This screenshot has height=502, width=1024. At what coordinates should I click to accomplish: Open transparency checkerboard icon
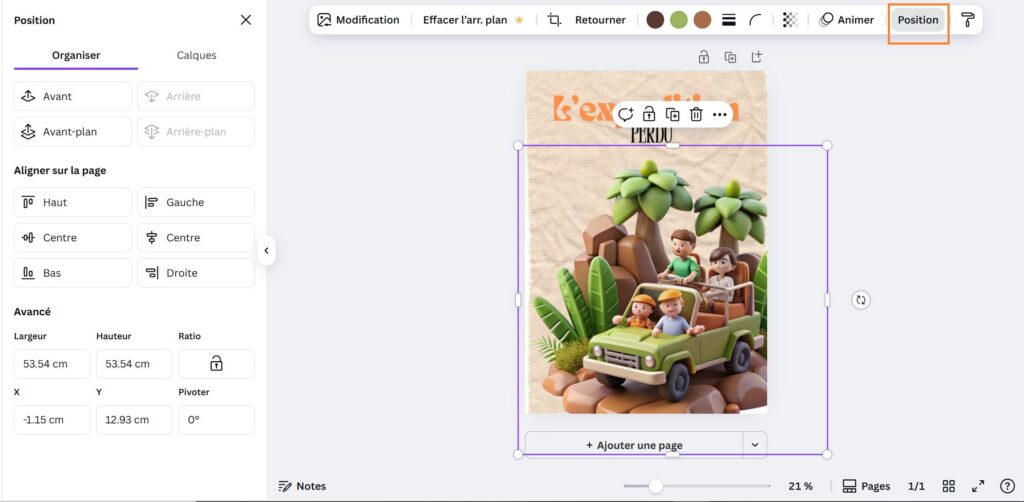(790, 20)
